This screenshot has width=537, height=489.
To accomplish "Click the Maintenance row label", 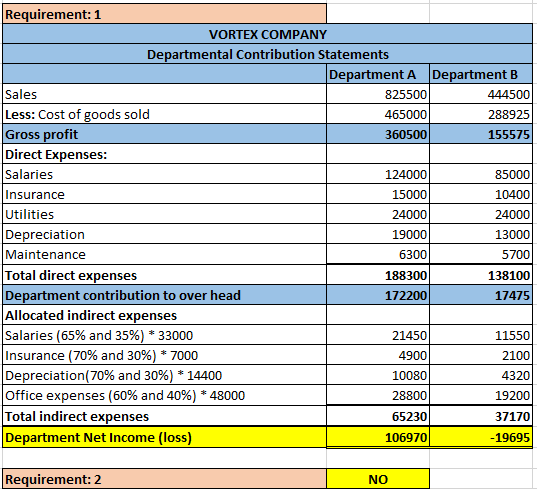I will point(164,254).
